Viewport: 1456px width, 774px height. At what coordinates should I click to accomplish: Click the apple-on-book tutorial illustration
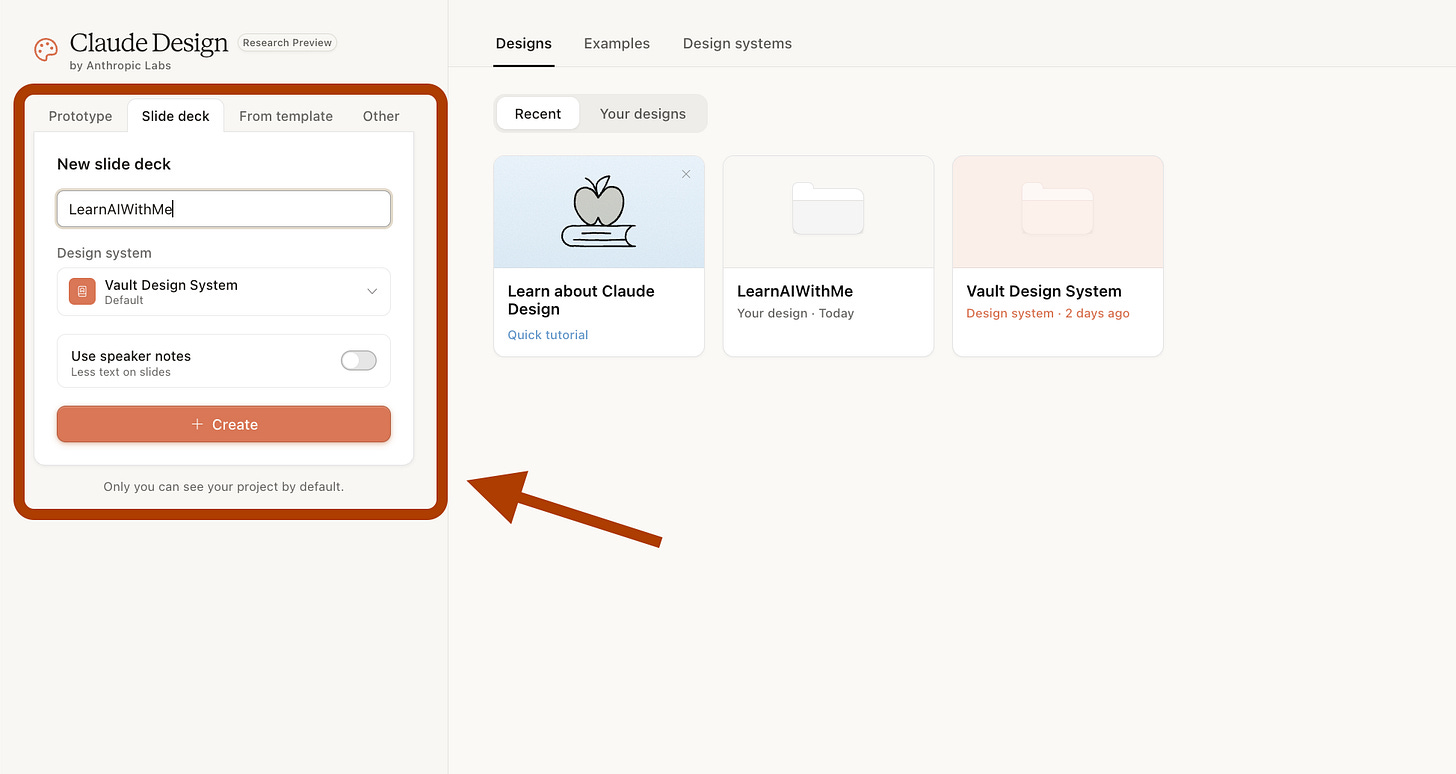[598, 212]
